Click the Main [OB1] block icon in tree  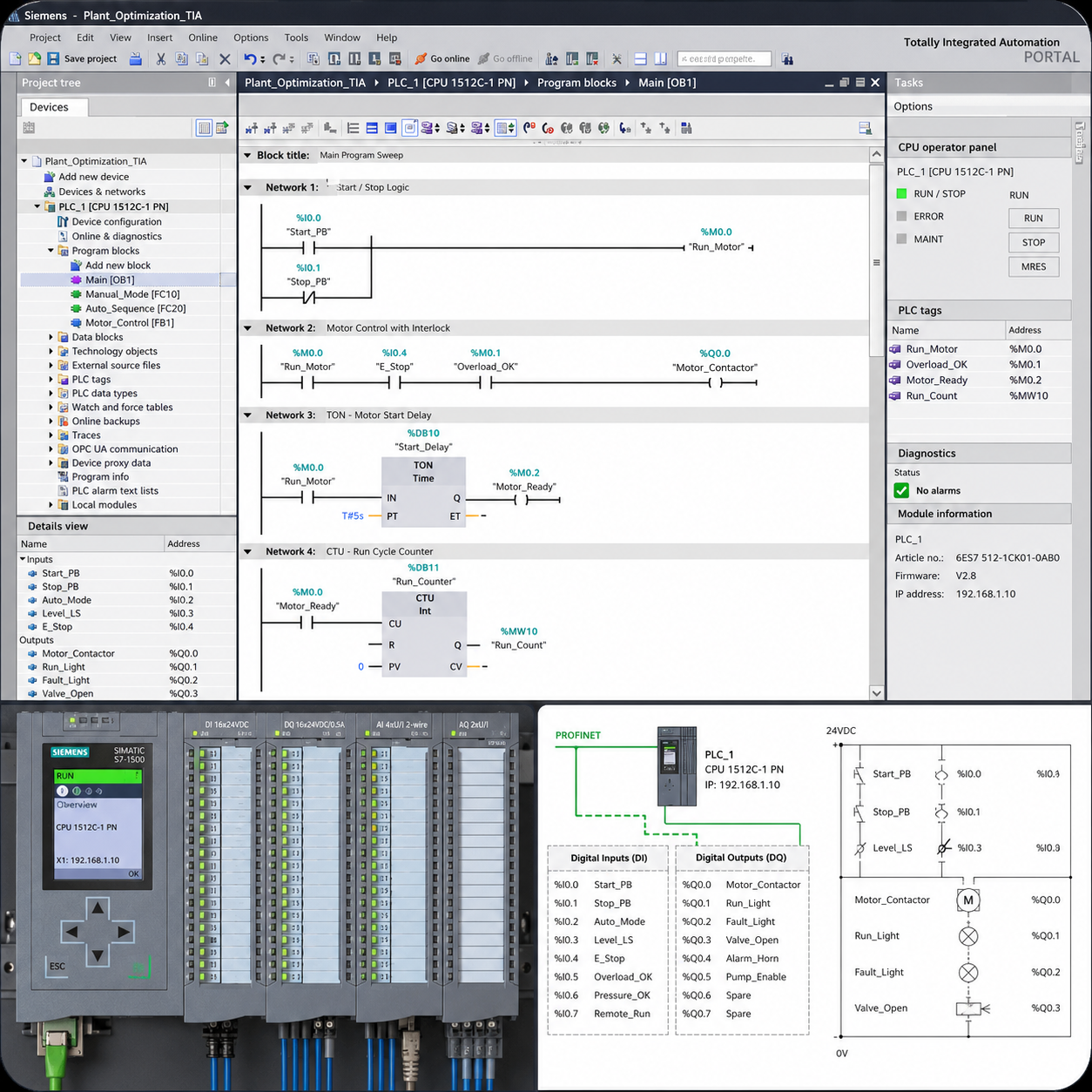[x=77, y=280]
